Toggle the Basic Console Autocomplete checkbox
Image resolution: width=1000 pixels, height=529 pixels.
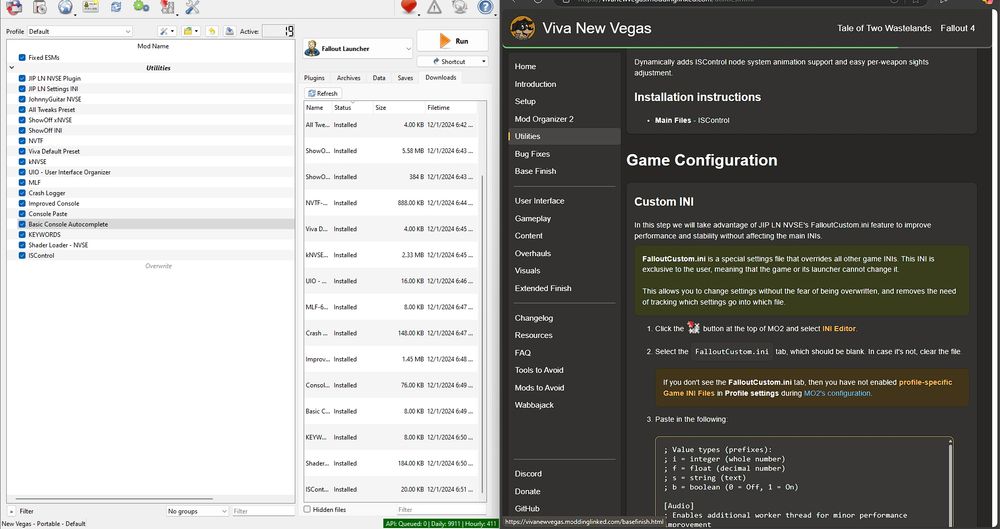pyautogui.click(x=22, y=224)
